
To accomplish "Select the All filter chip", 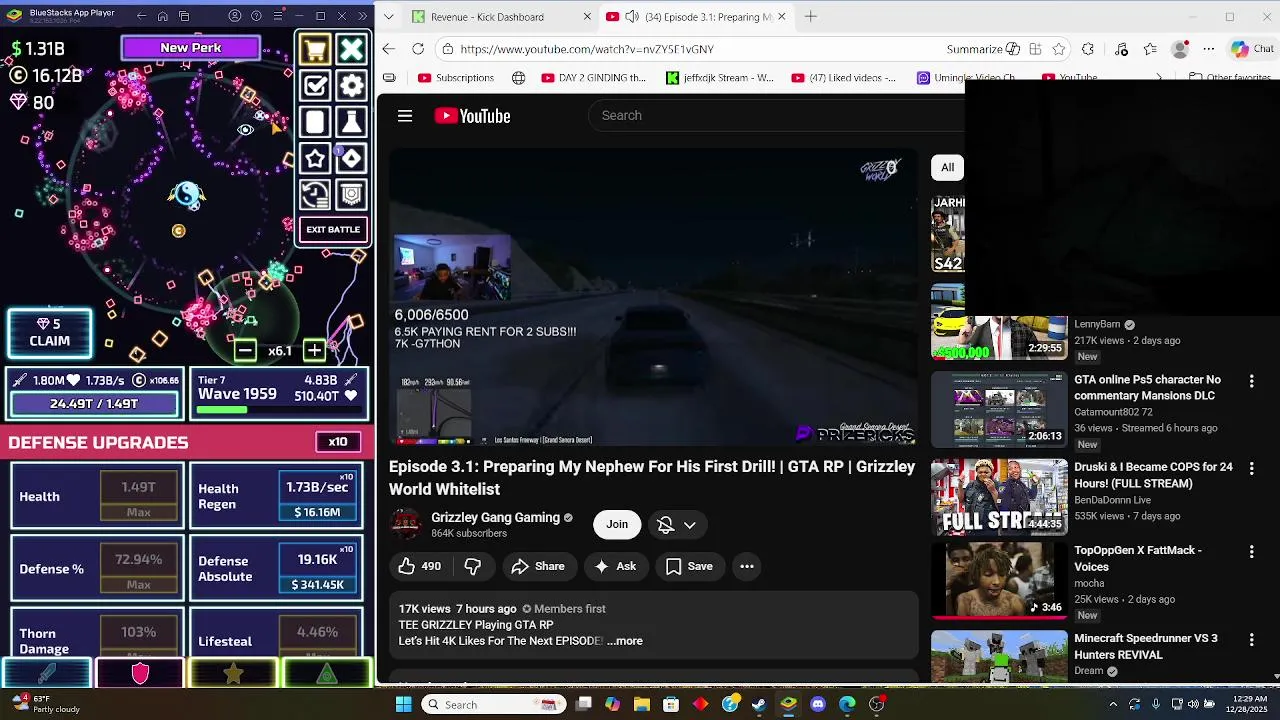I will (947, 167).
